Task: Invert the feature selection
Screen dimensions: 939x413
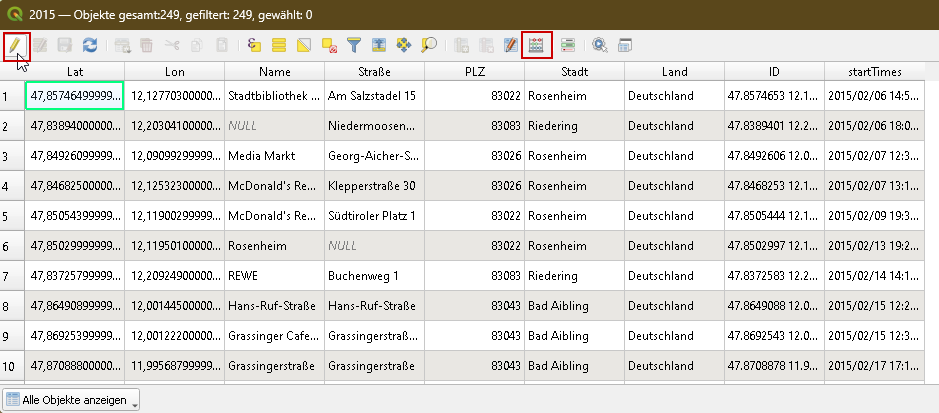Action: click(x=304, y=45)
